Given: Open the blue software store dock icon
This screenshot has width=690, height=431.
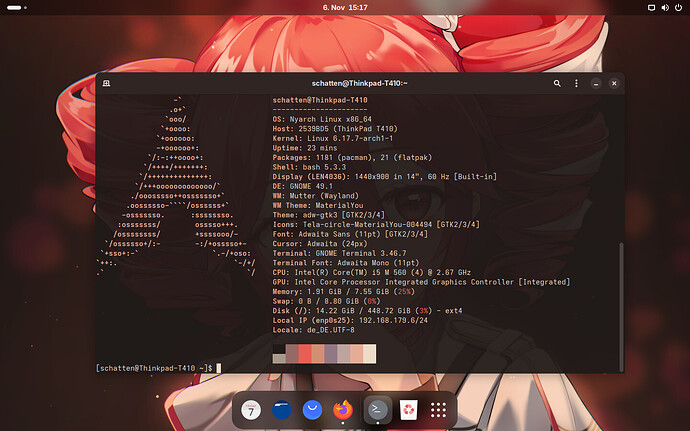Looking at the screenshot, I should coord(312,409).
